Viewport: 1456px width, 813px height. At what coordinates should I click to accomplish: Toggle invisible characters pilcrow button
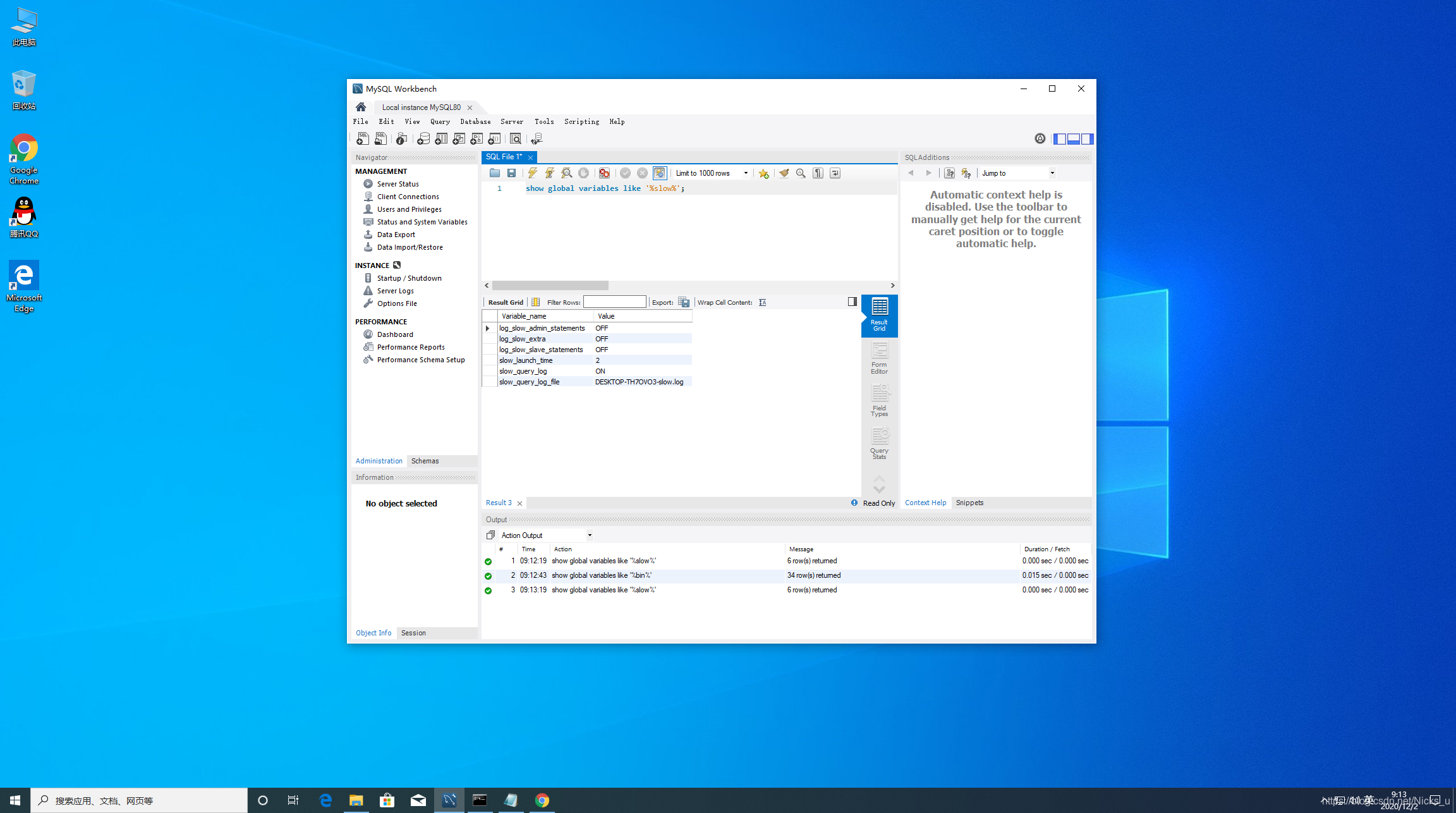[x=818, y=173]
